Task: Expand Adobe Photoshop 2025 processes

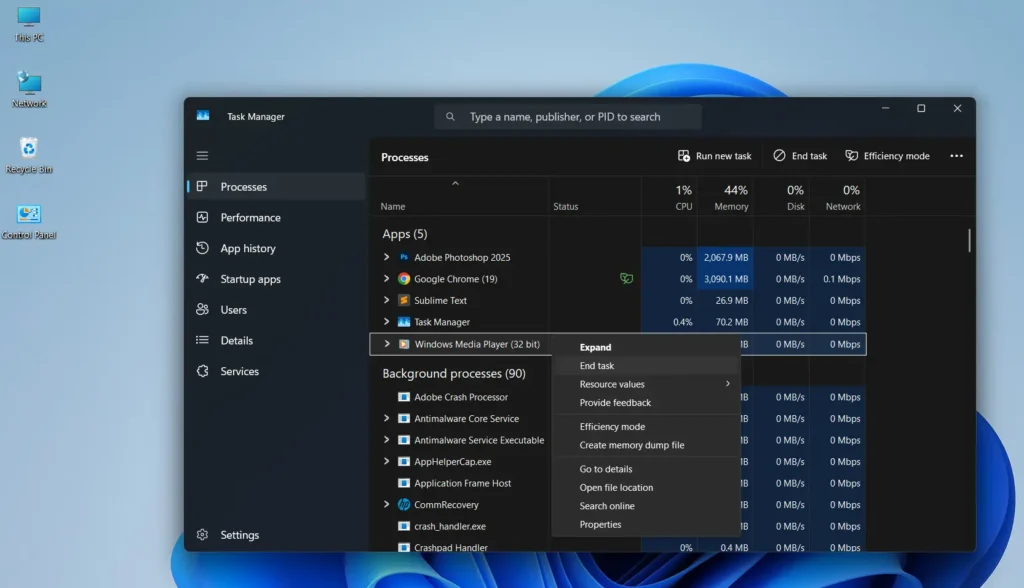Action: (388, 257)
